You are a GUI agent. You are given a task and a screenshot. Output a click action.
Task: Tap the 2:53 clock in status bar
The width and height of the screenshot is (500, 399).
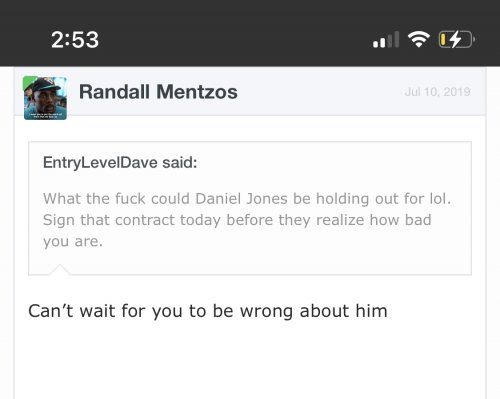pos(75,40)
